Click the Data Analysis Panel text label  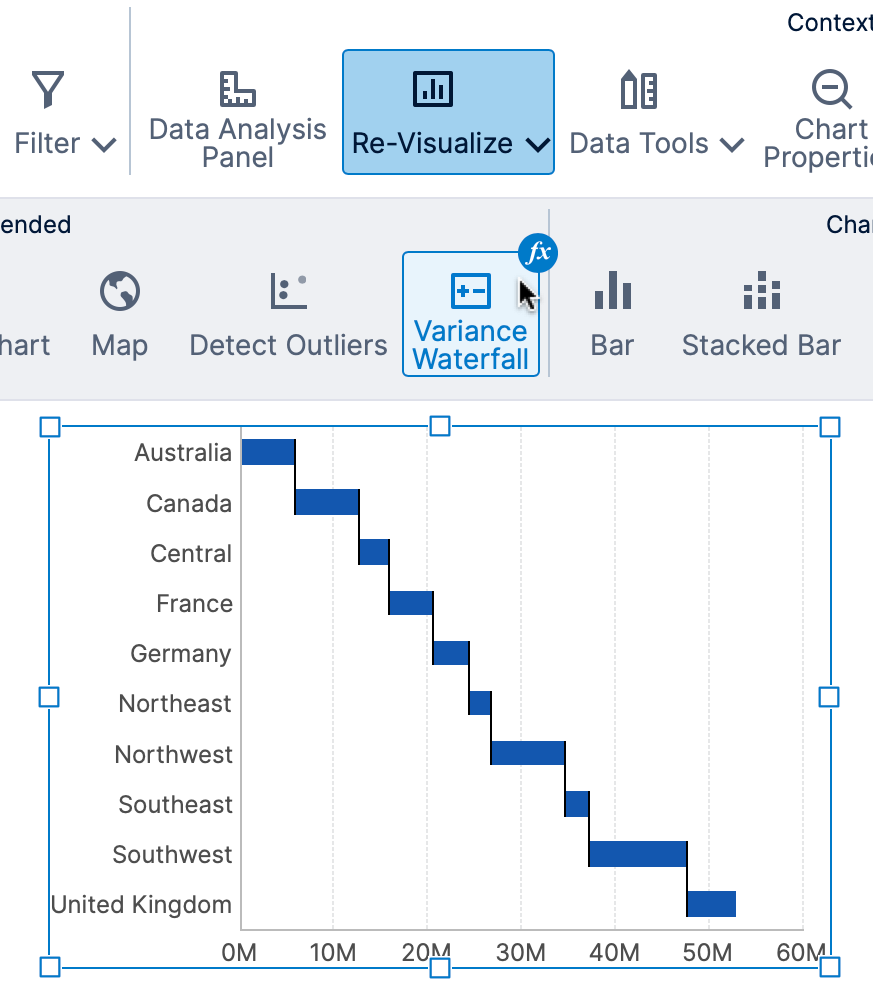(x=237, y=143)
